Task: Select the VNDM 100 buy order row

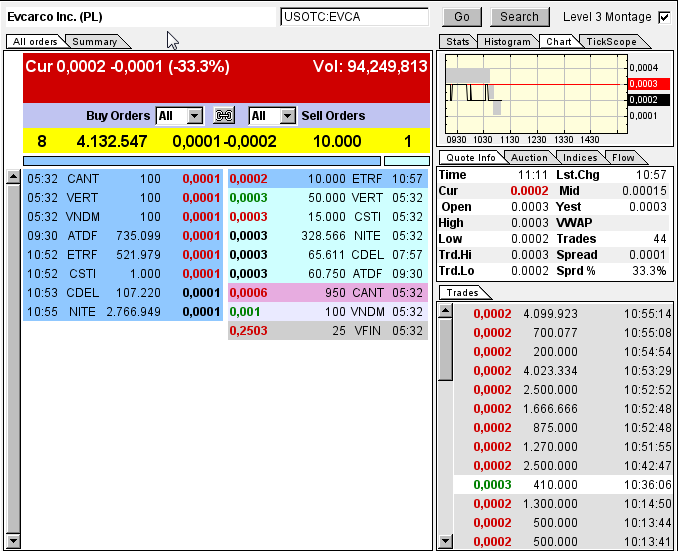Action: [123, 217]
